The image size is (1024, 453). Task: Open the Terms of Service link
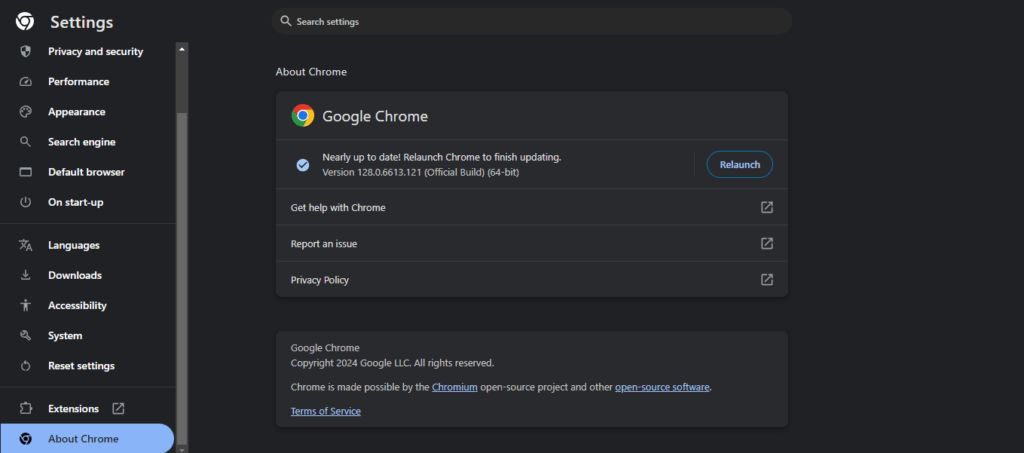(325, 411)
